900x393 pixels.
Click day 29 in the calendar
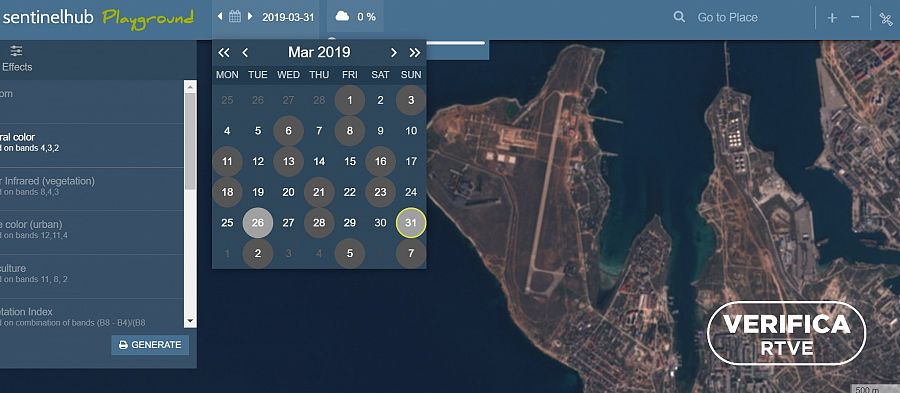tap(350, 223)
